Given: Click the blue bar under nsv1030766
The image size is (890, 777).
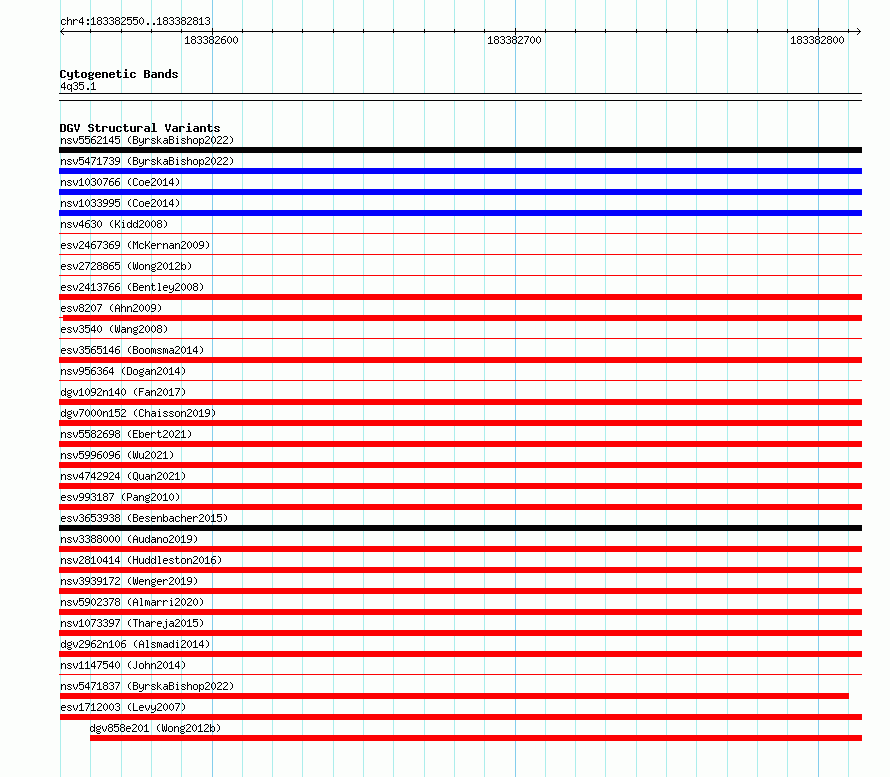Looking at the screenshot, I should pyautogui.click(x=460, y=192).
